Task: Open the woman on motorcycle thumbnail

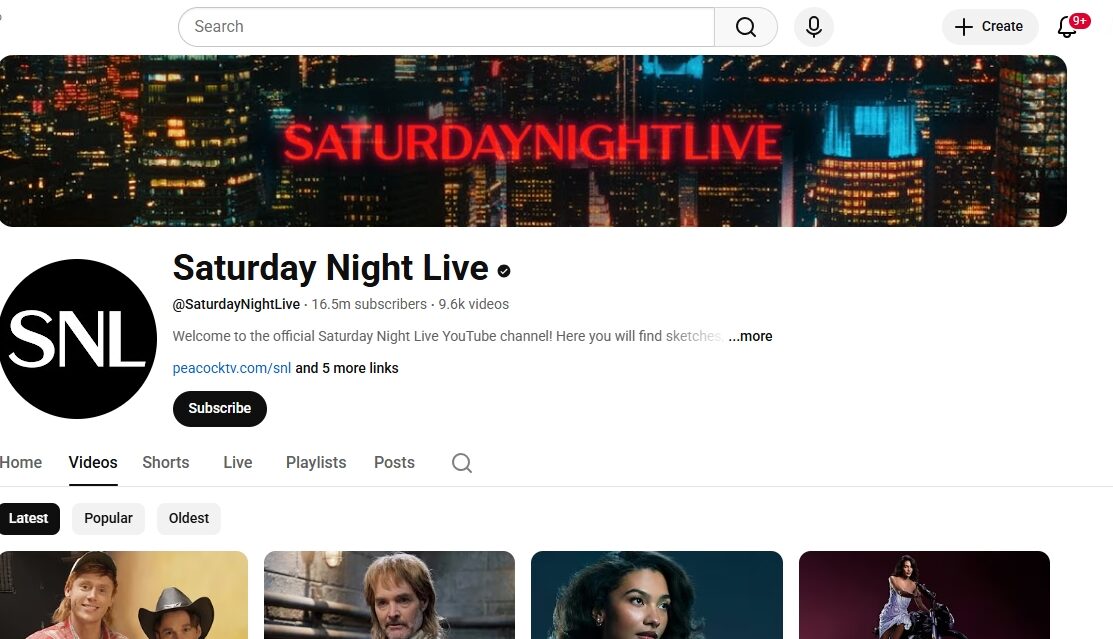Action: (923, 595)
